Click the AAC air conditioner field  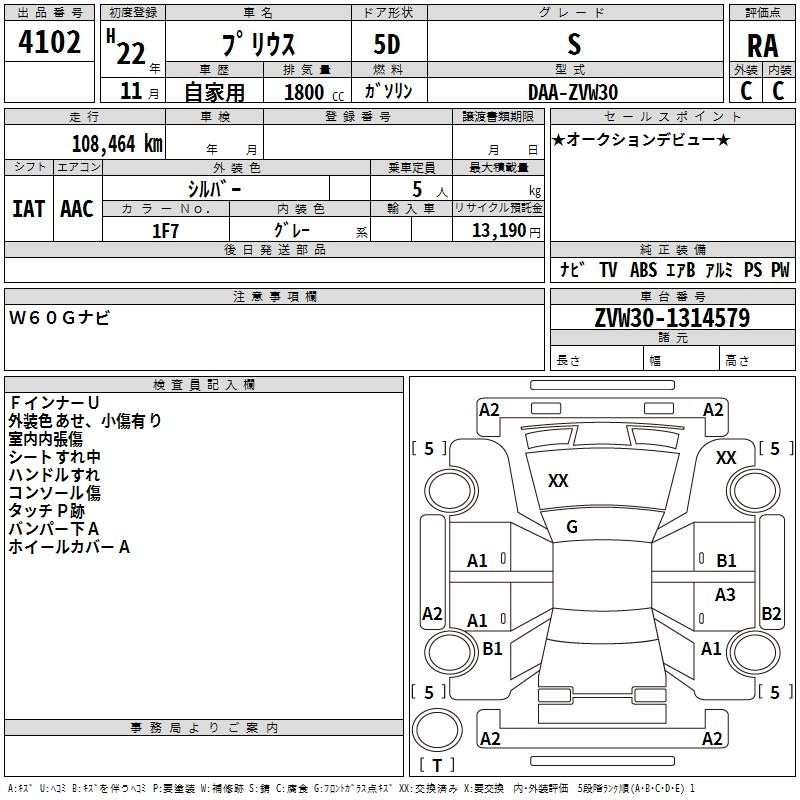[77, 209]
